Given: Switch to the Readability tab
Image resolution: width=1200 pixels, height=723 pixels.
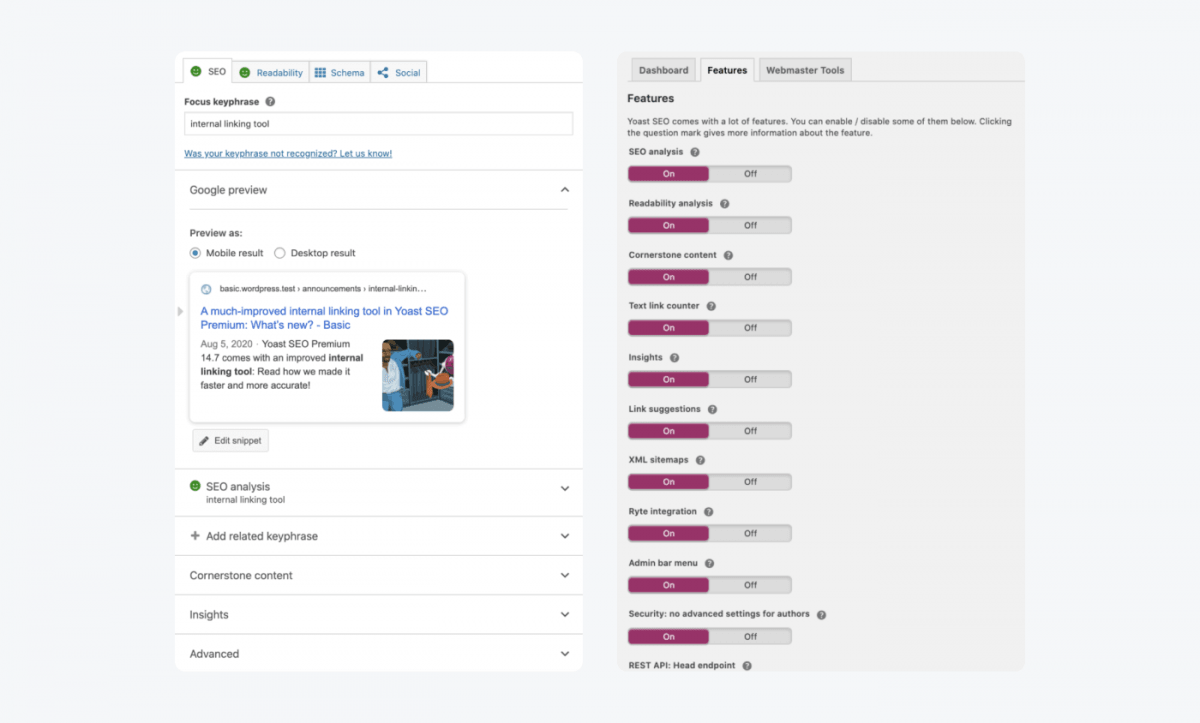Looking at the screenshot, I should [x=271, y=72].
